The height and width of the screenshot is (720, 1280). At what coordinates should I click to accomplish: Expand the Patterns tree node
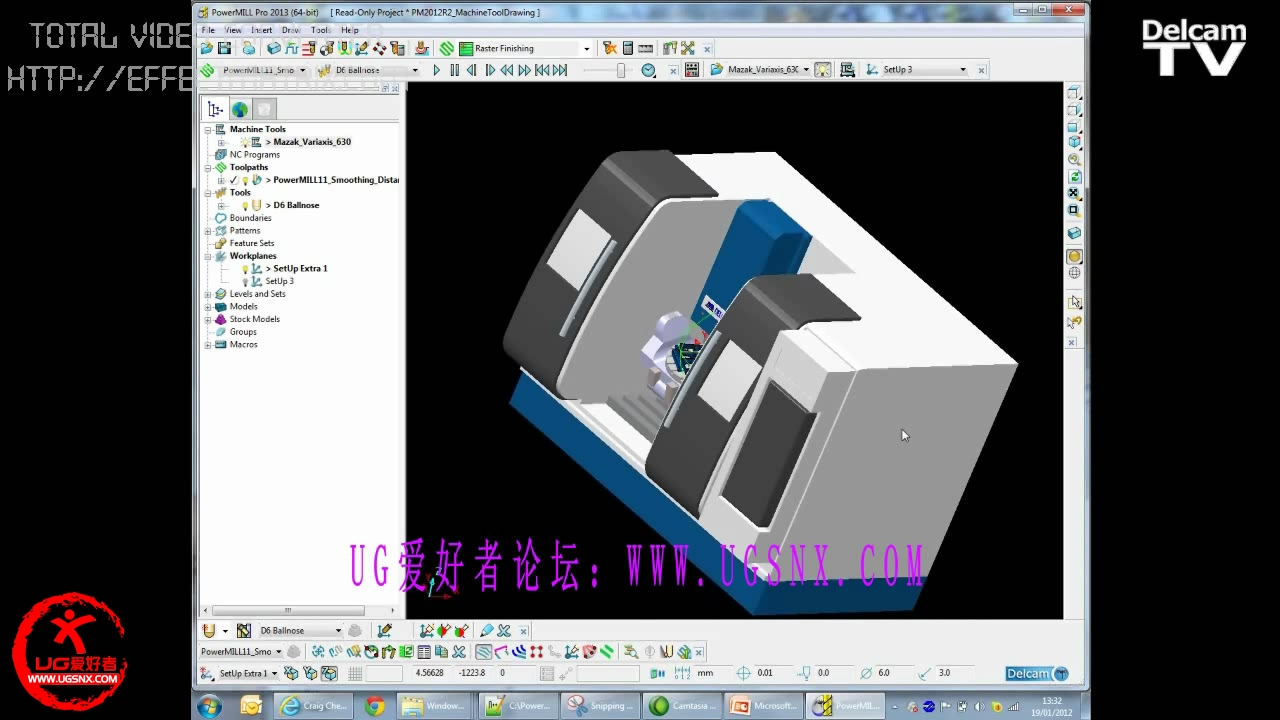pos(208,231)
